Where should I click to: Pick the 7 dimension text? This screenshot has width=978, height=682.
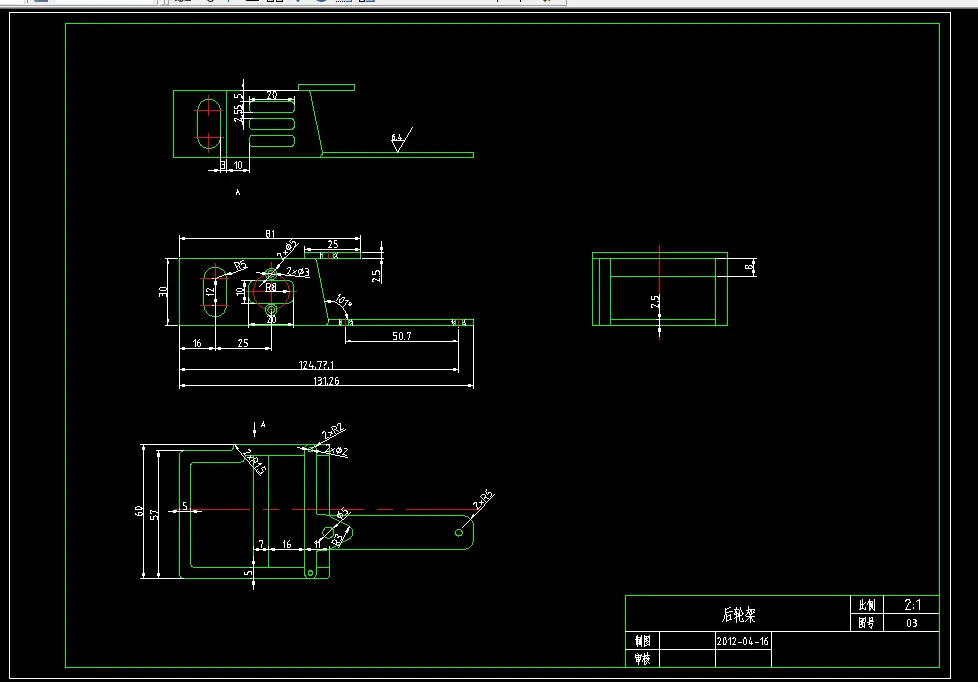(261, 544)
